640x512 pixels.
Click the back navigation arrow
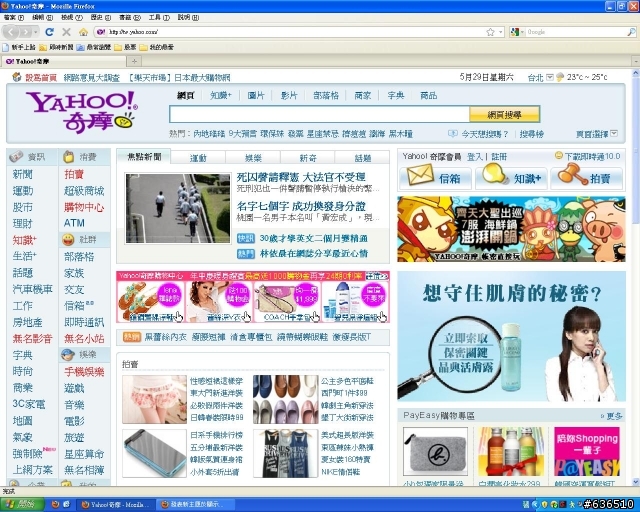click(11, 32)
